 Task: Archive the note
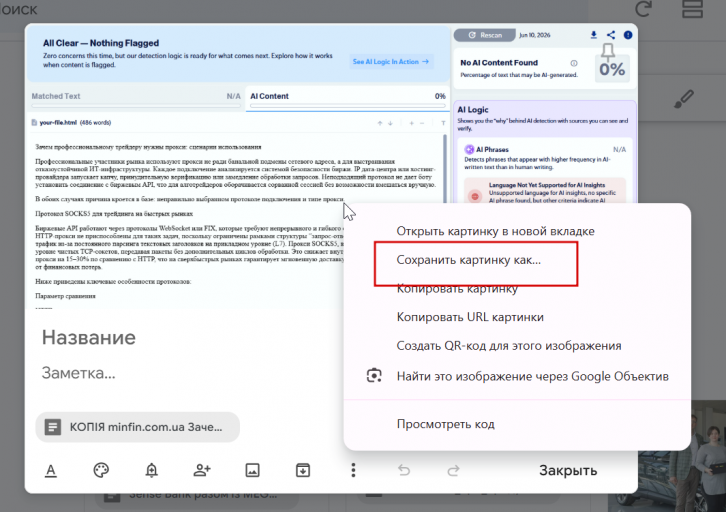pos(303,470)
